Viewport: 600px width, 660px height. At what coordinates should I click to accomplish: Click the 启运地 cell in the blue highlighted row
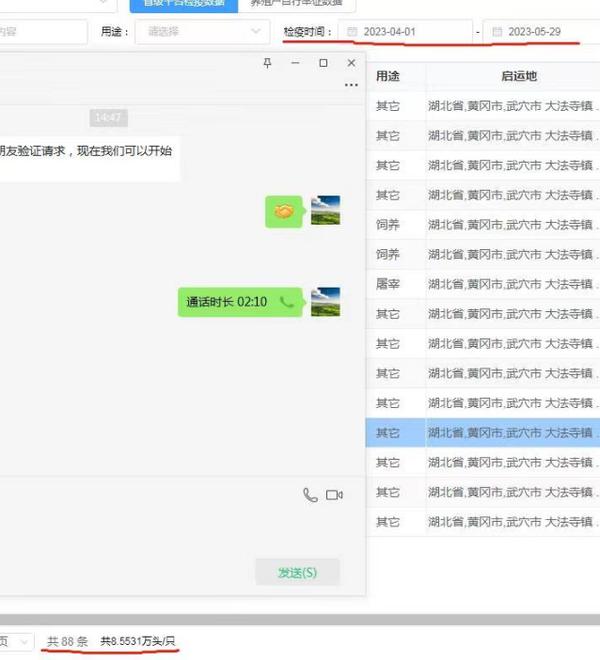513,433
